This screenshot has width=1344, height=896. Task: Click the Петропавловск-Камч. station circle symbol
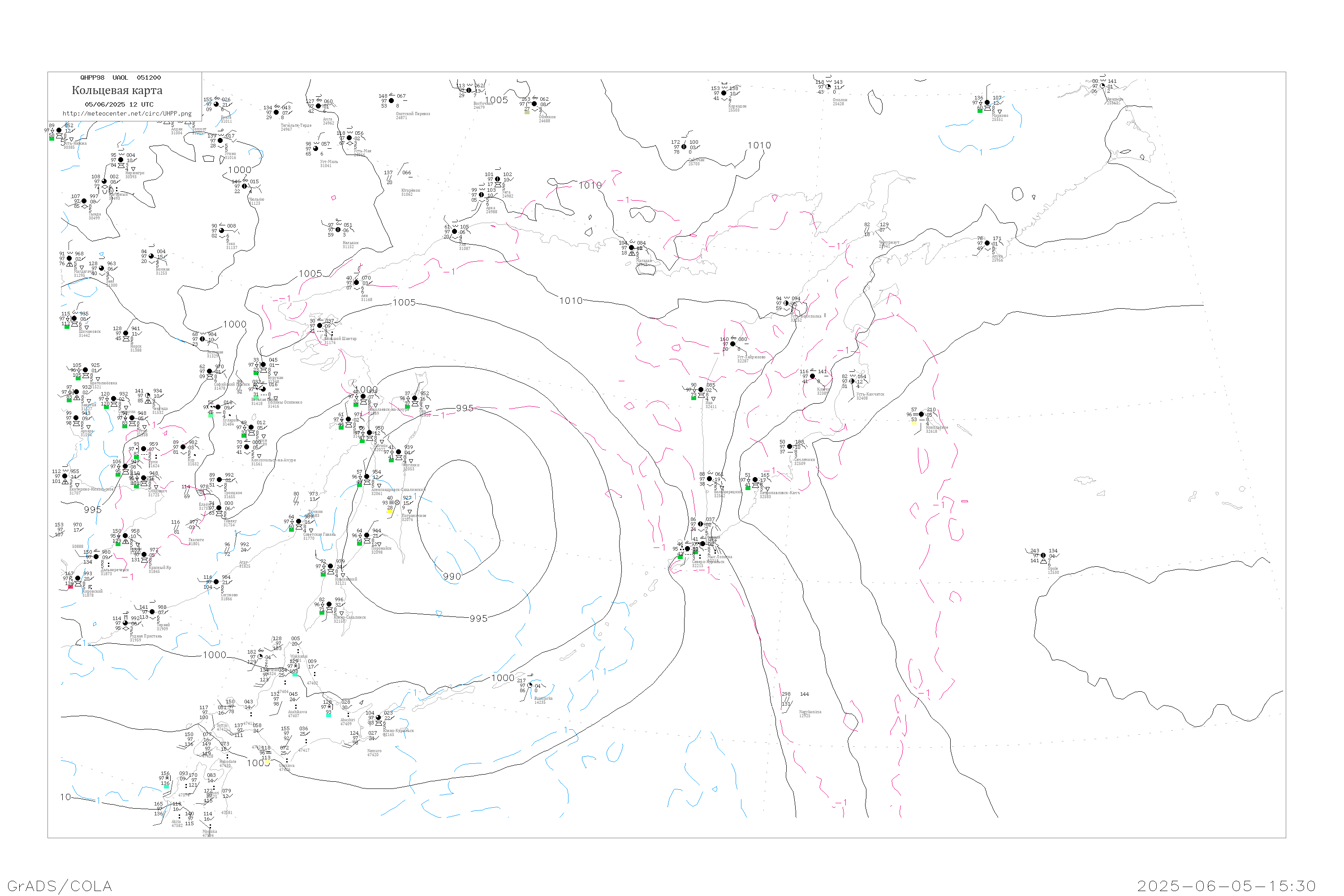[x=755, y=480]
